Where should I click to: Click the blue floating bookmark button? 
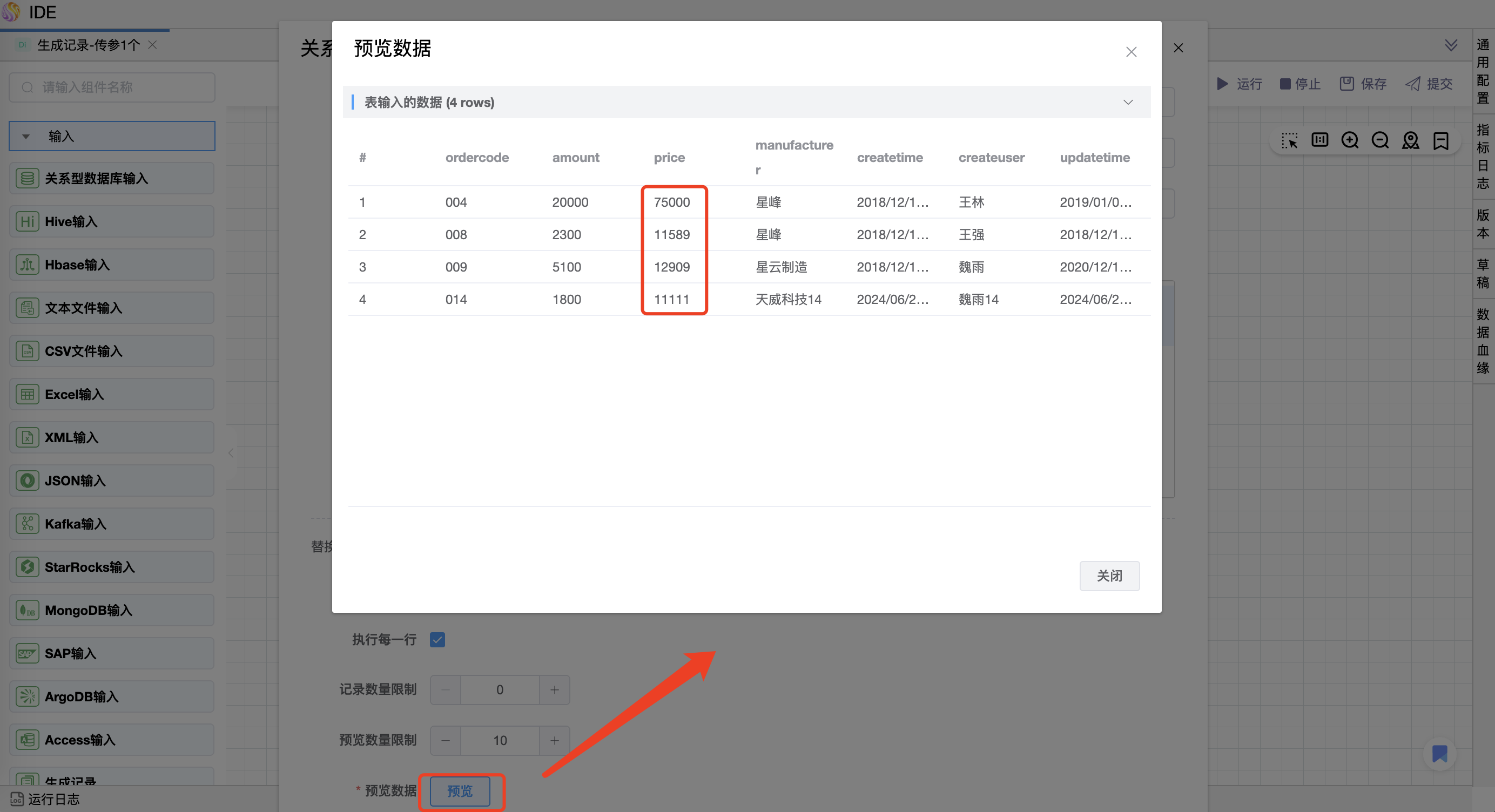click(1439, 753)
